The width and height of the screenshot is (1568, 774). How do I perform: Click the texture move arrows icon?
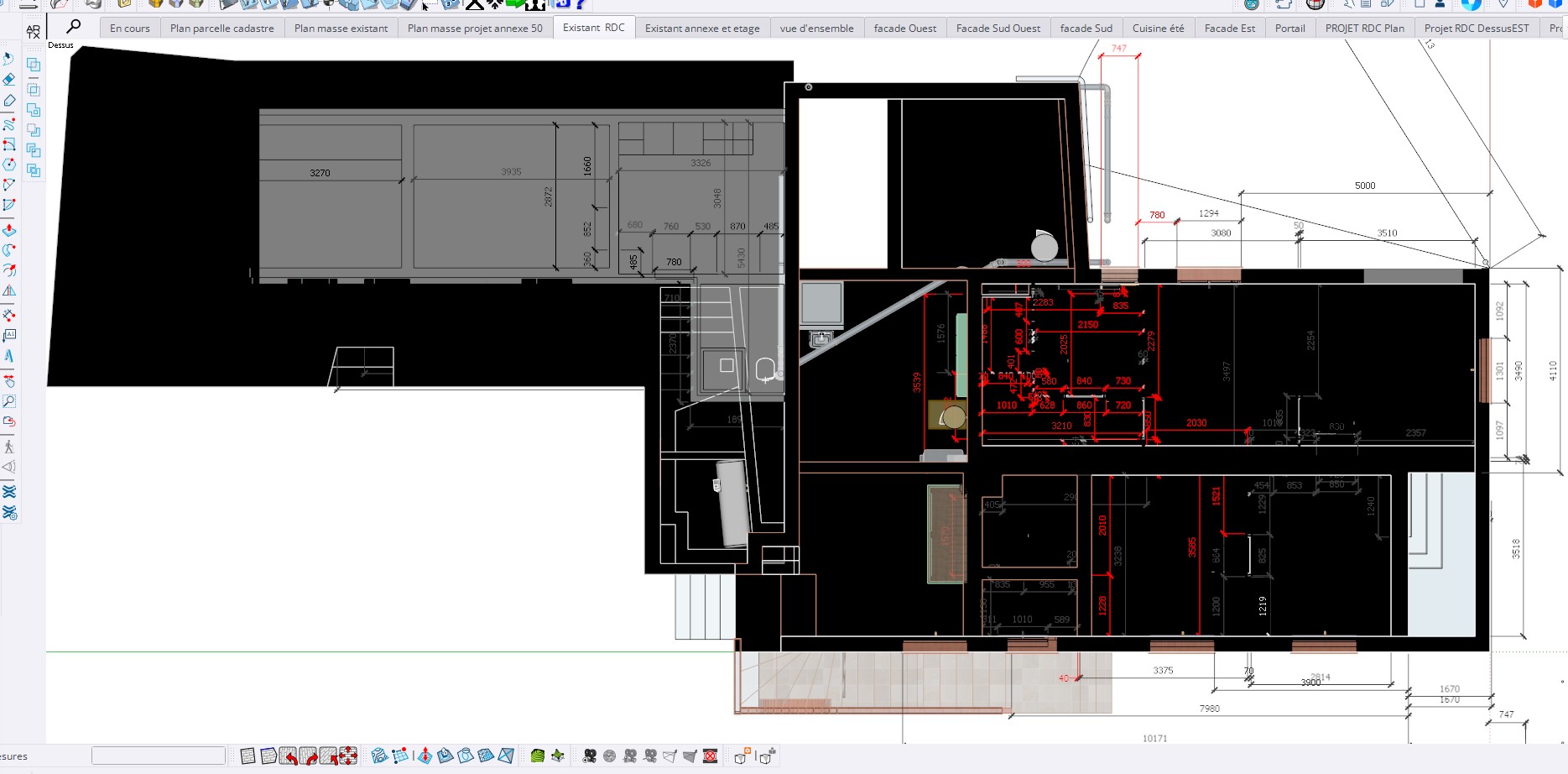pyautogui.click(x=348, y=756)
